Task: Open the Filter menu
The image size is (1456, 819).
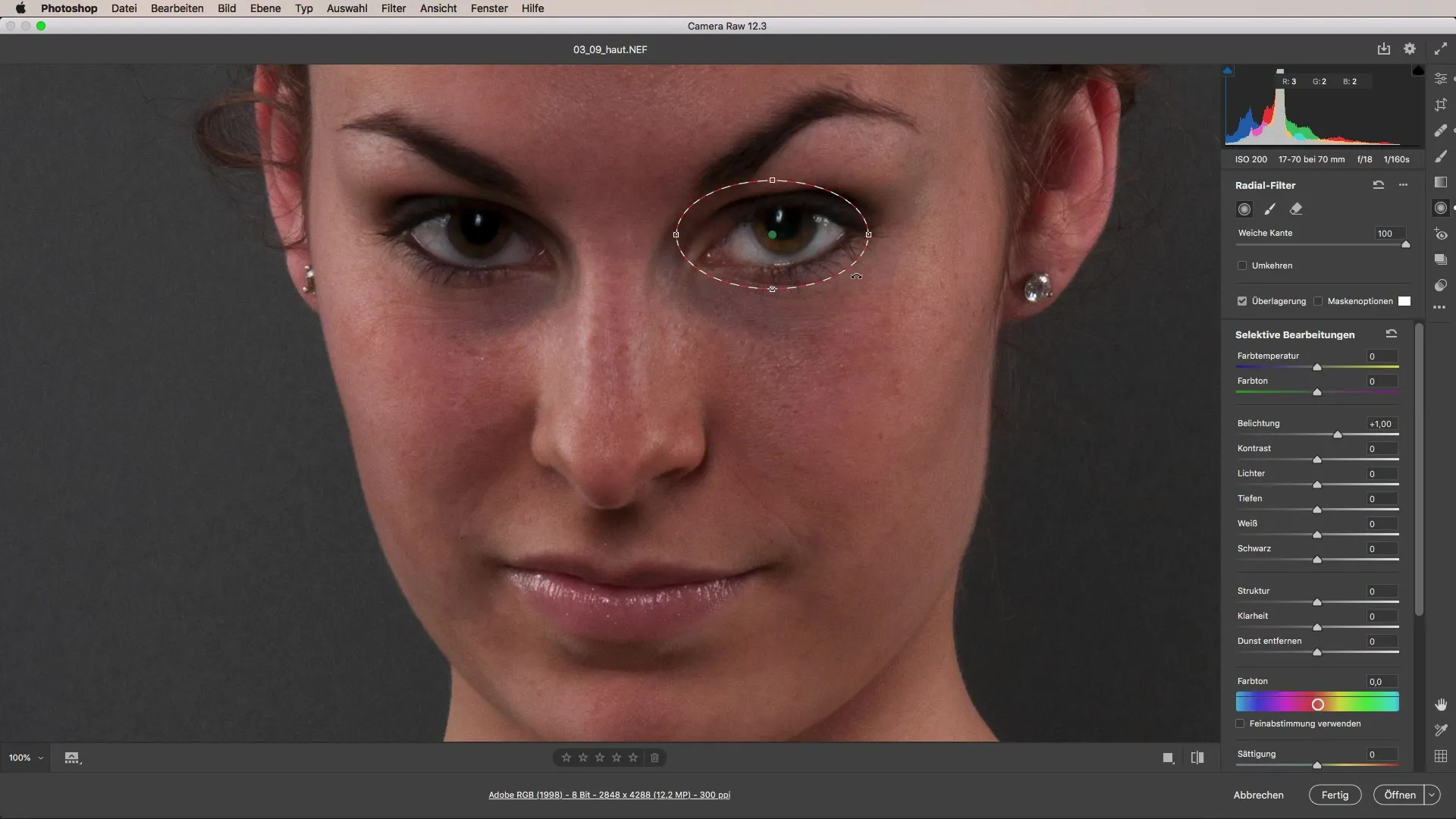Action: pos(394,8)
